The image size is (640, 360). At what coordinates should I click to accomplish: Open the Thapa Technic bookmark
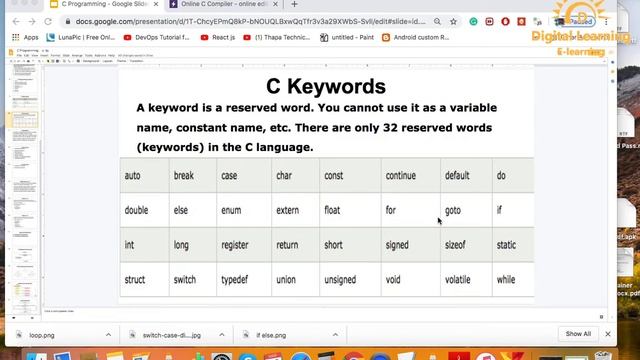pyautogui.click(x=277, y=37)
